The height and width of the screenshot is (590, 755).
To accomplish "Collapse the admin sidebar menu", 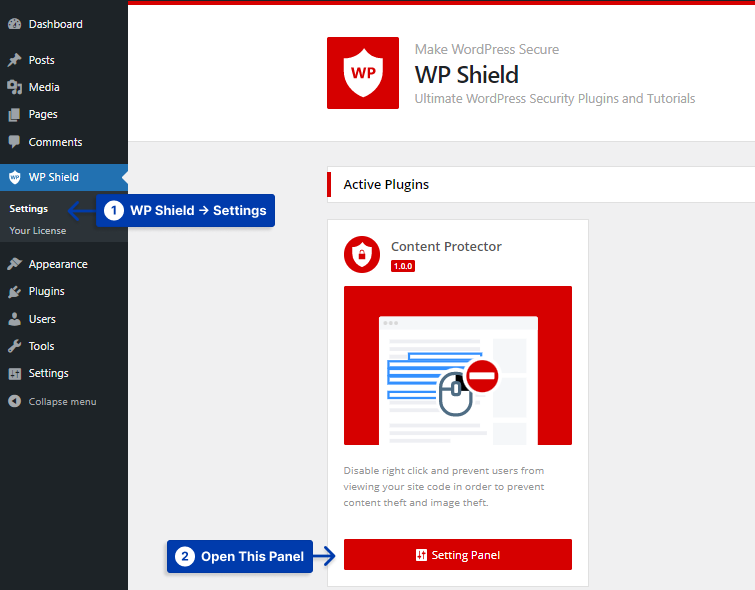I will 64,401.
